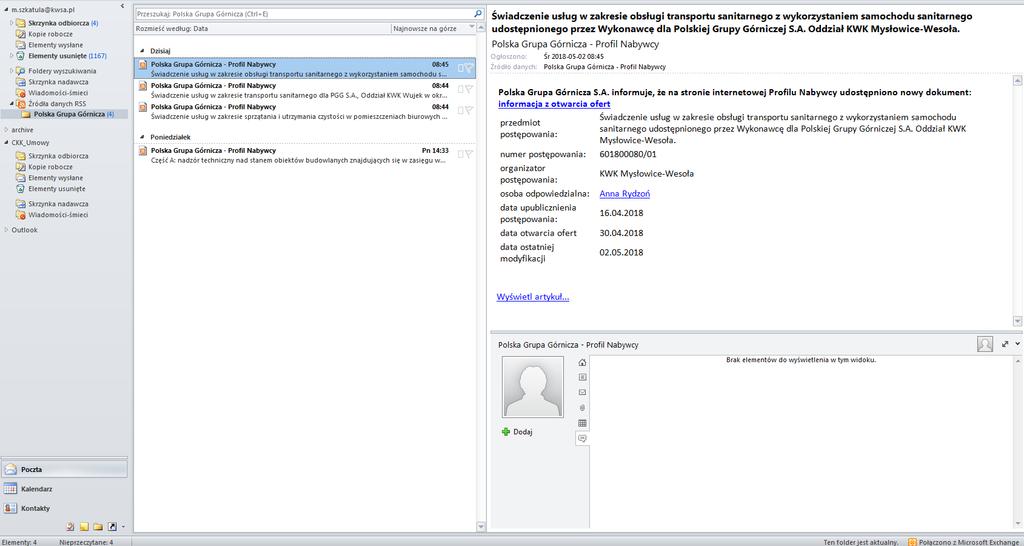Open the Notes yellow sticky icon
1024x546 pixels.
(x=84, y=526)
